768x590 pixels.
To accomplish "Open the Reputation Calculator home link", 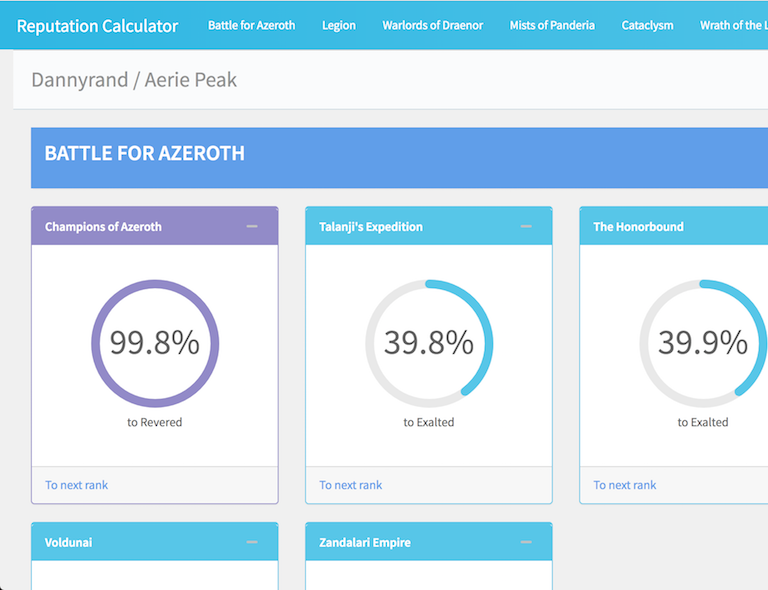I will tap(97, 25).
